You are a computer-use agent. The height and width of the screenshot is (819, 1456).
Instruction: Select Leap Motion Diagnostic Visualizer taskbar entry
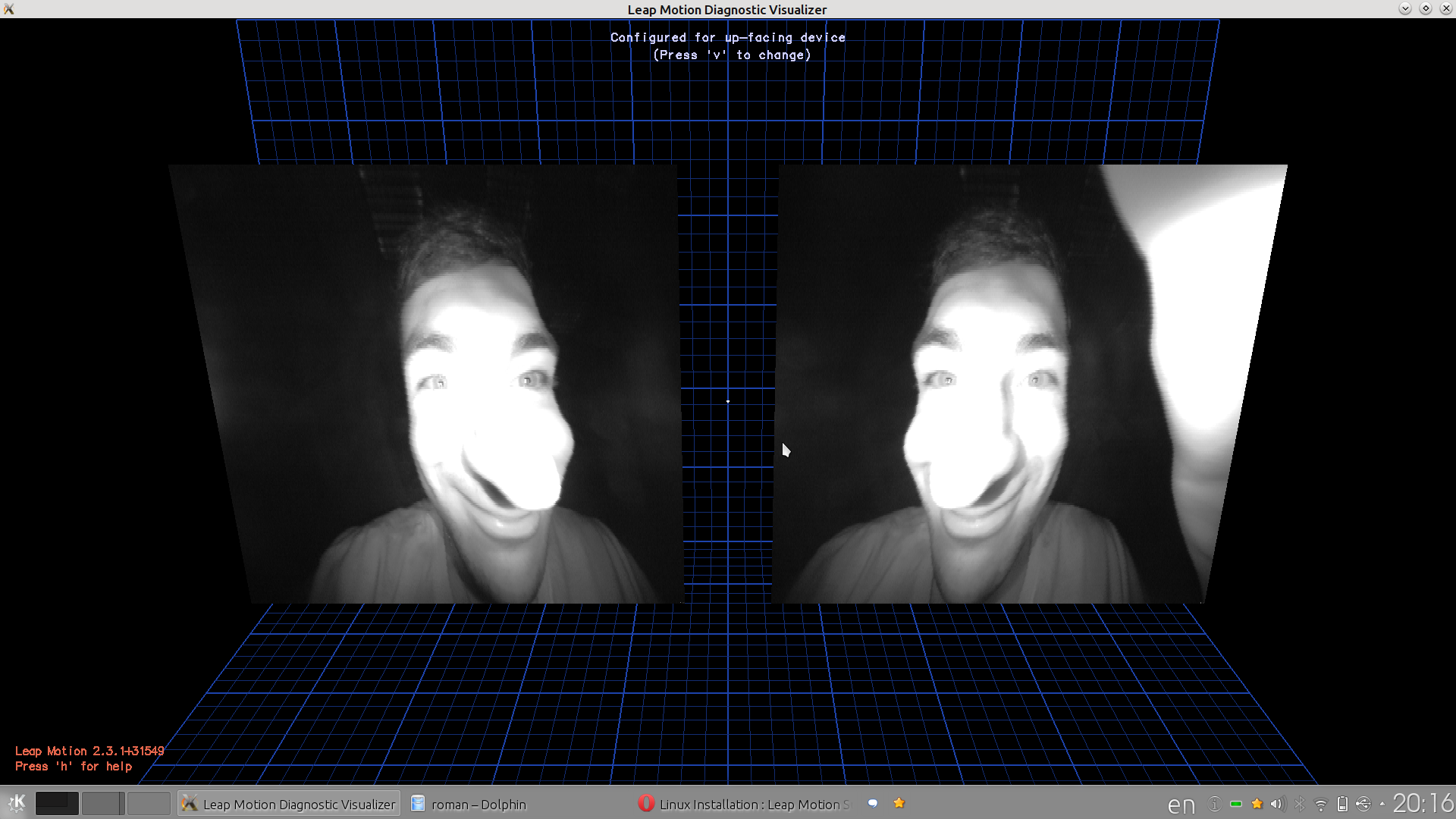(x=289, y=804)
